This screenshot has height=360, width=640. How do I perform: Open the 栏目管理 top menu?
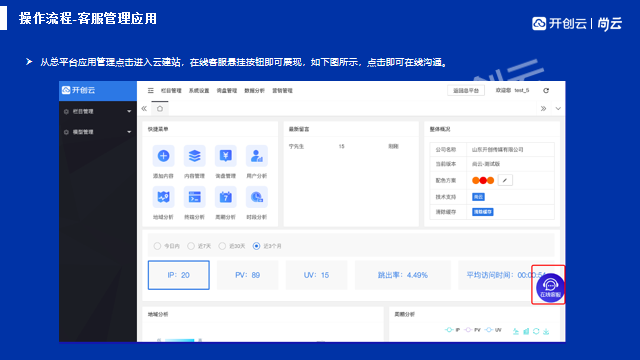click(171, 91)
